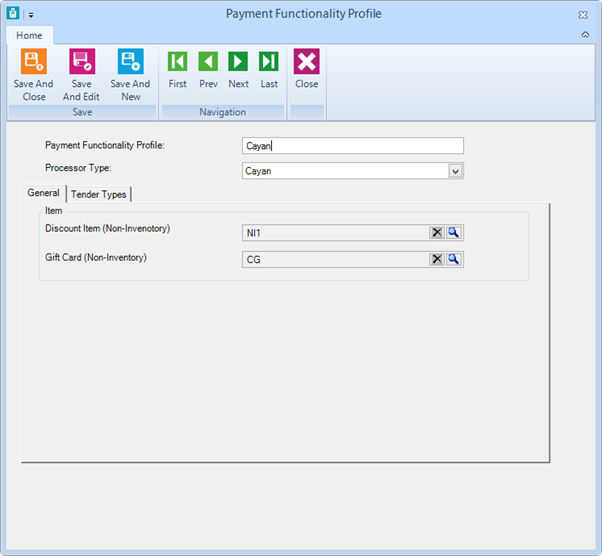Click the Payment Functionality Profile text field
Viewport: 602px width, 556px height.
[353, 146]
